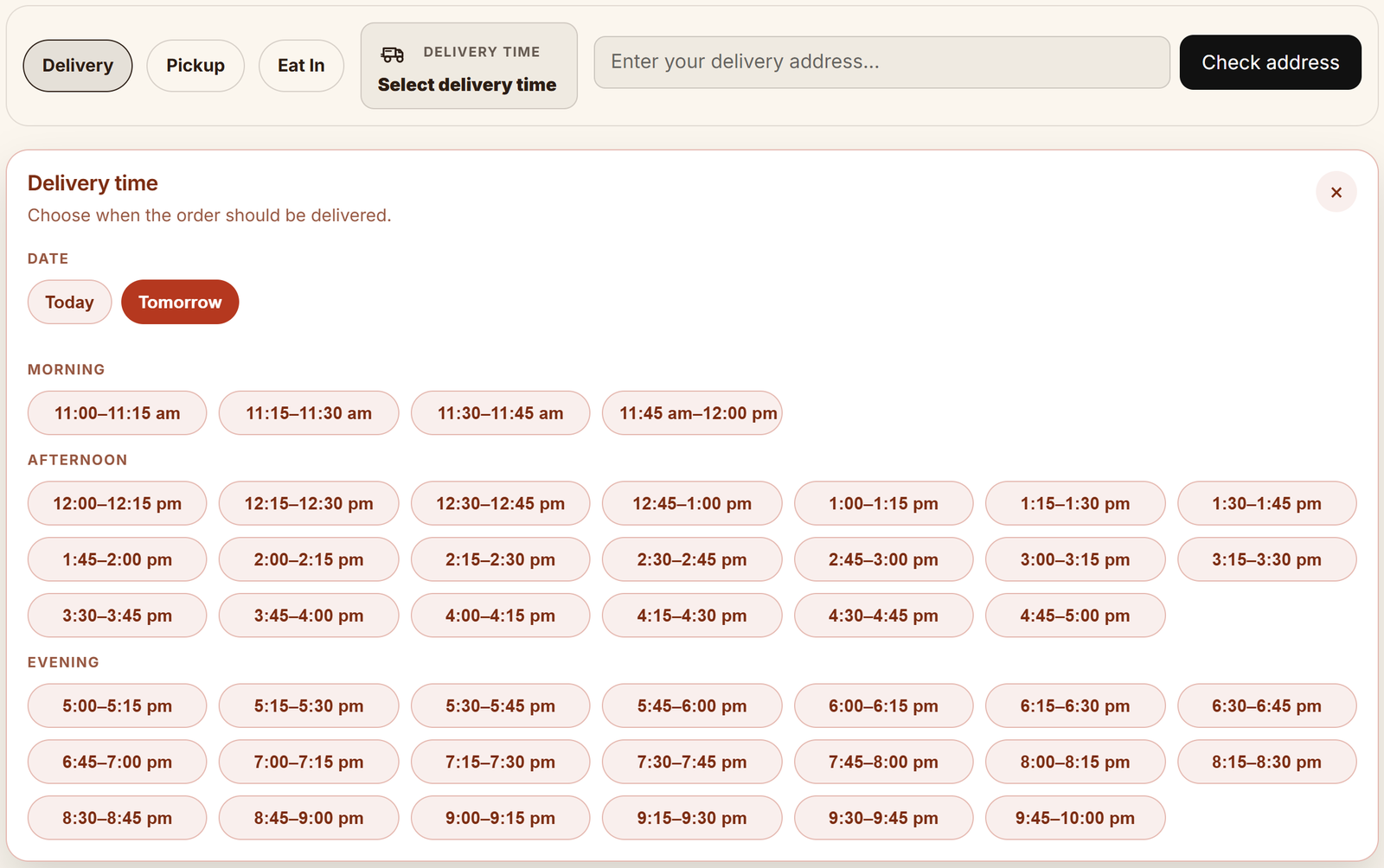This screenshot has width=1384, height=868.
Task: Pick evening slot 6:15–6:30 pm
Action: (x=1075, y=705)
